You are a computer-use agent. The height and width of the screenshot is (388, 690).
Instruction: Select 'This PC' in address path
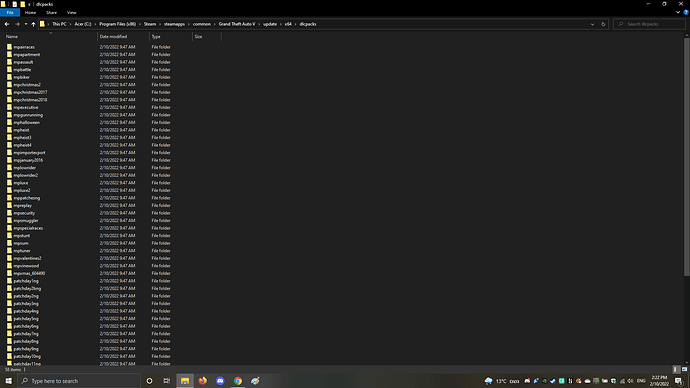coord(59,24)
